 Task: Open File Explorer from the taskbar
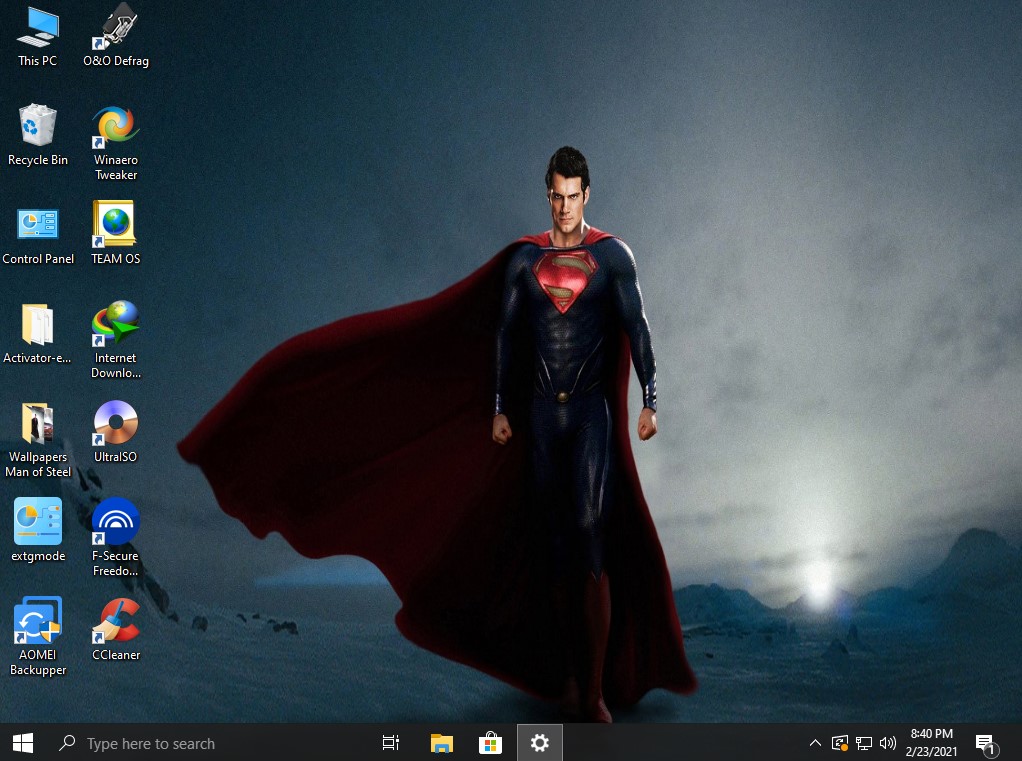point(441,743)
